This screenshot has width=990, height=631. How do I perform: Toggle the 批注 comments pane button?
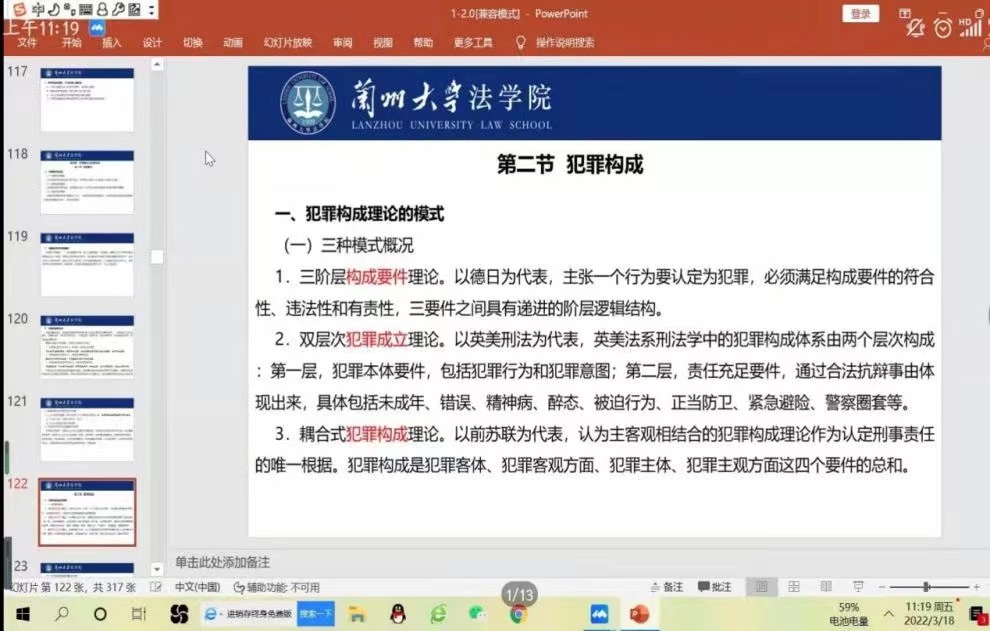(715, 587)
